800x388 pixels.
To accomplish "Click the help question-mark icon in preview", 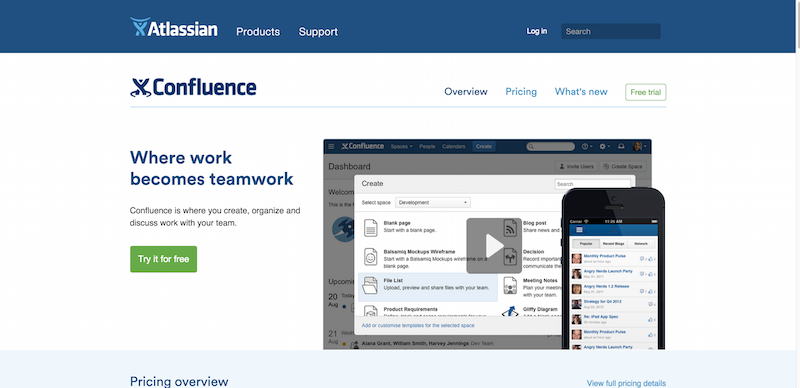I will (586, 147).
